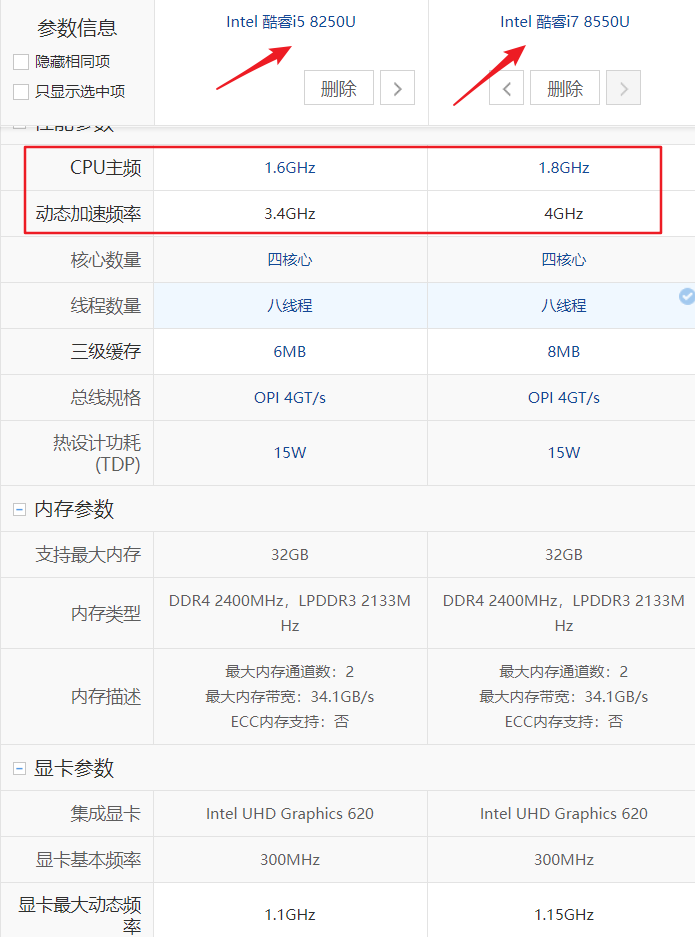The width and height of the screenshot is (695, 937).
Task: Open the Intel 酷睿i5 8250U product link
Action: pos(290,22)
